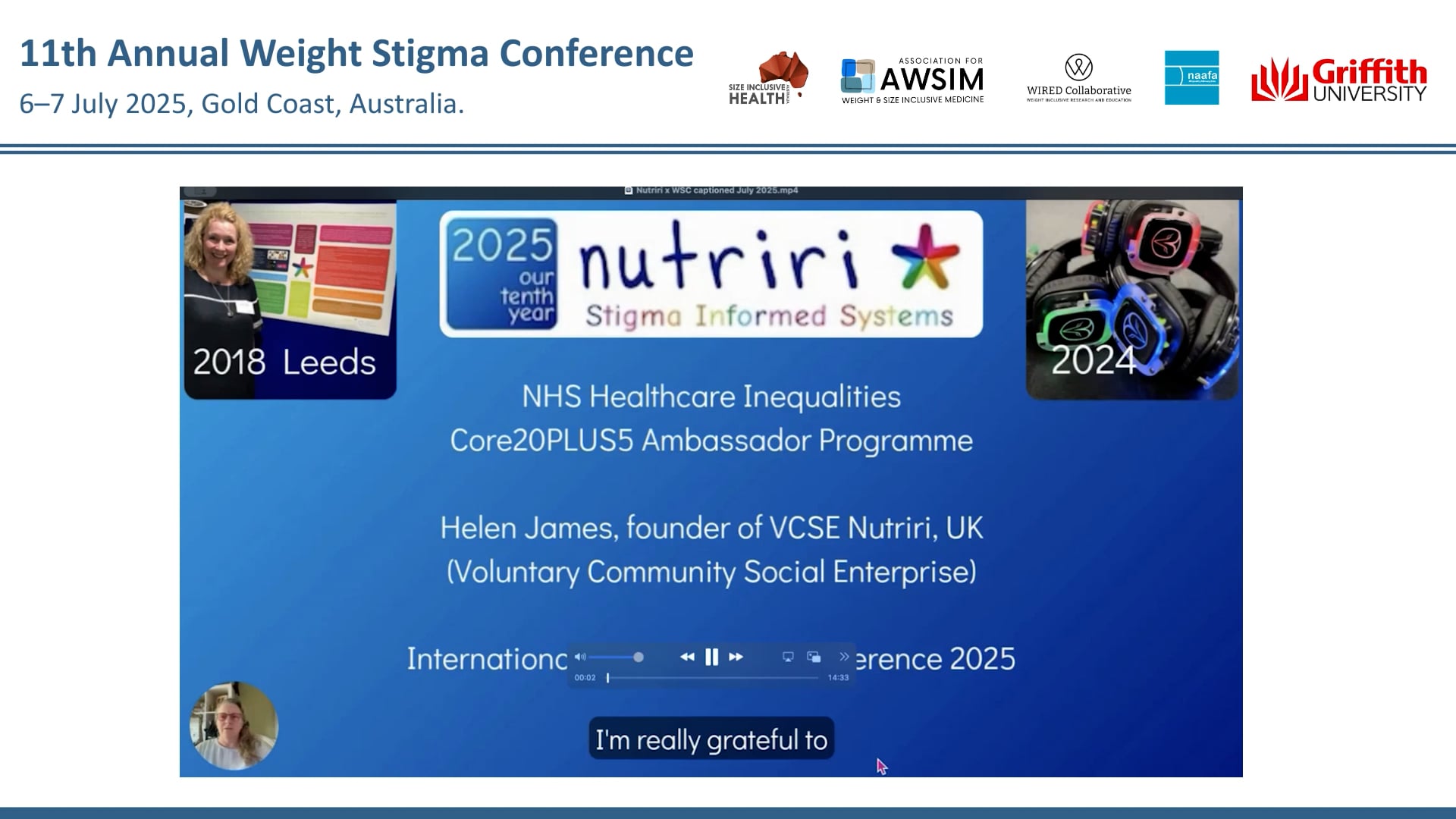
Task: Open AirPlay screen streaming options
Action: tap(787, 657)
